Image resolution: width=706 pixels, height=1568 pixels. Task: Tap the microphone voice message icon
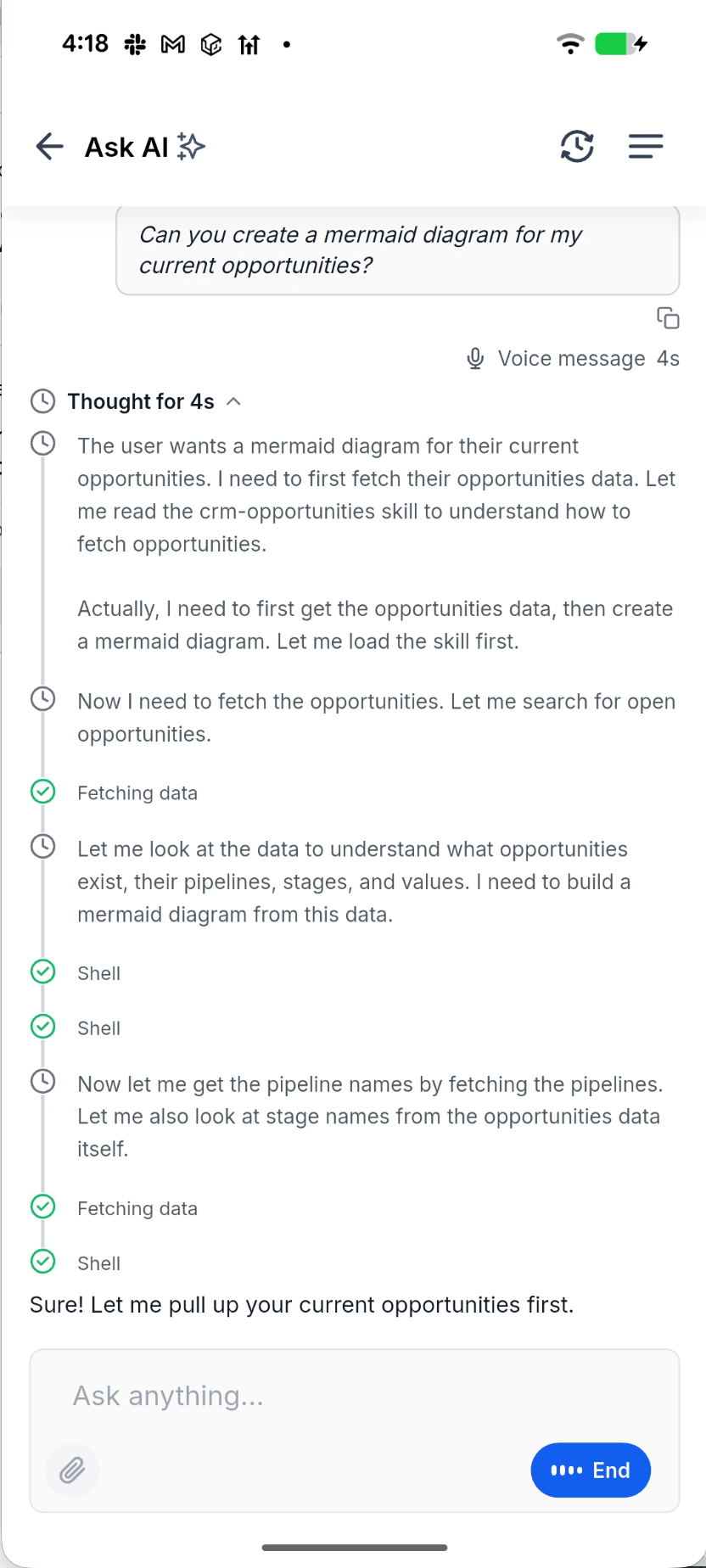476,359
